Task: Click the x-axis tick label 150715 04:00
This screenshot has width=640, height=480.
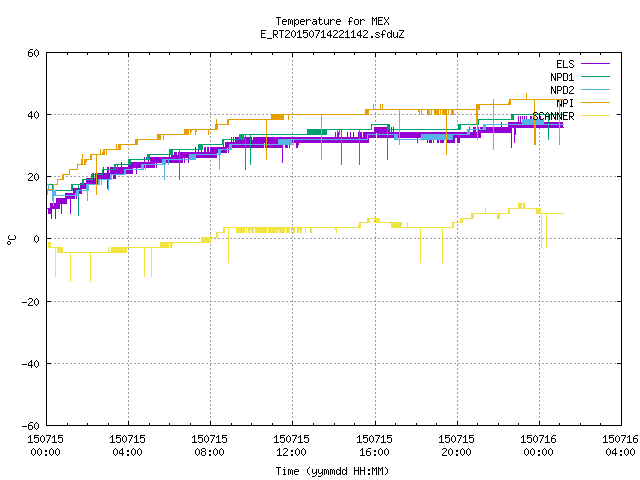Action: click(x=127, y=445)
